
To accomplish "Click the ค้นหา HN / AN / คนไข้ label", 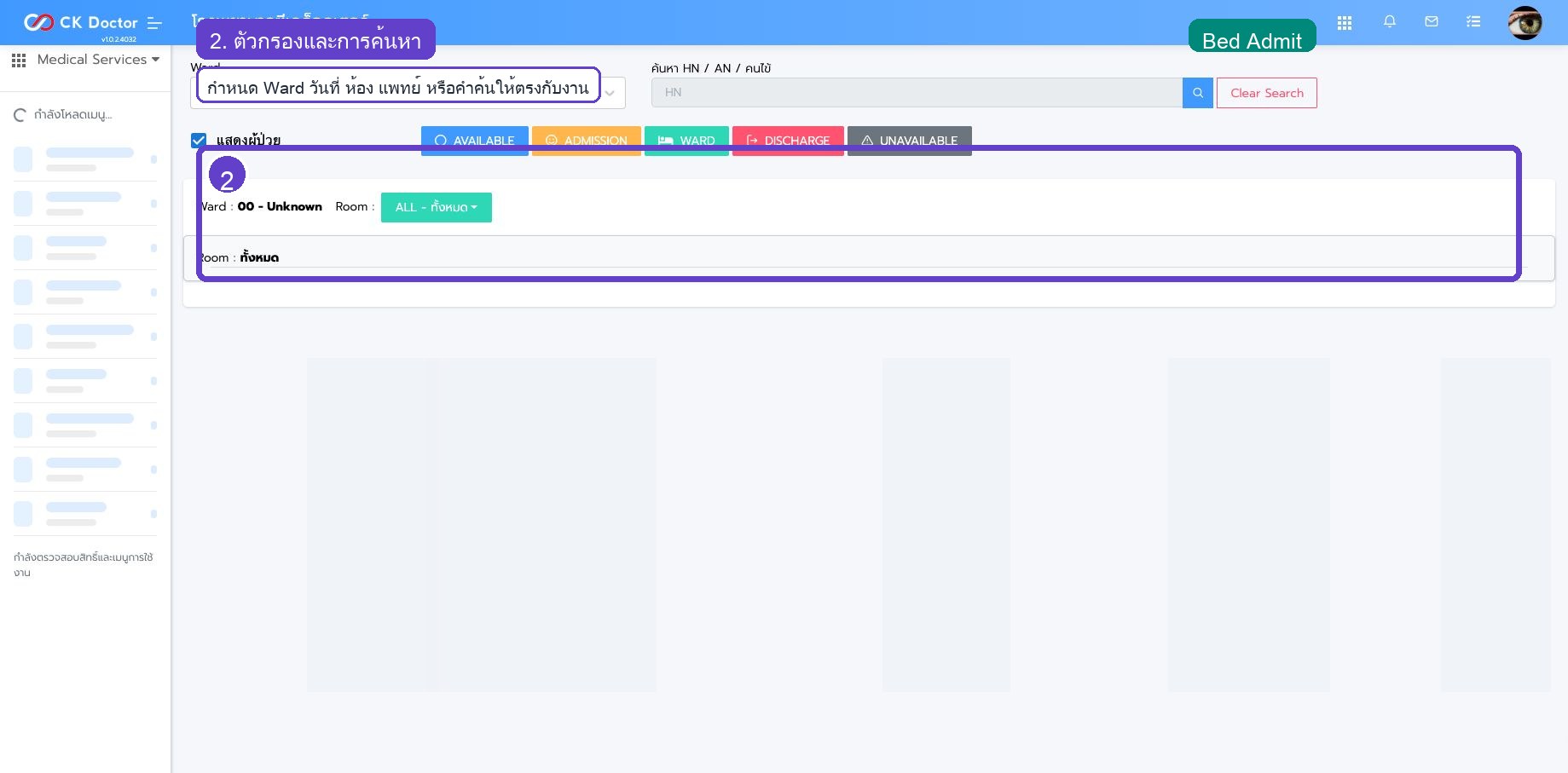I will (x=711, y=68).
